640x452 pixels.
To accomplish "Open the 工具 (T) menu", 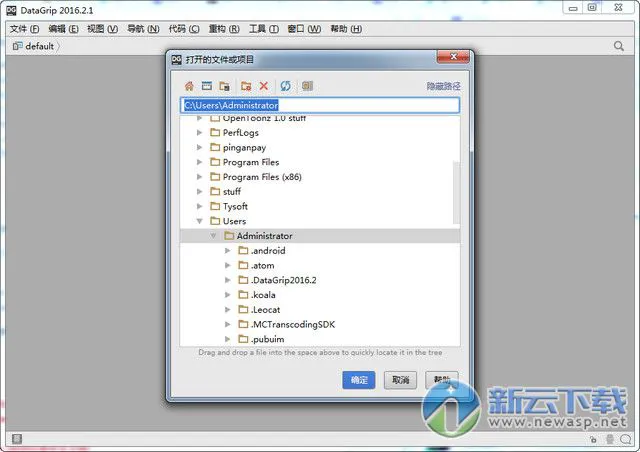I will 264,29.
